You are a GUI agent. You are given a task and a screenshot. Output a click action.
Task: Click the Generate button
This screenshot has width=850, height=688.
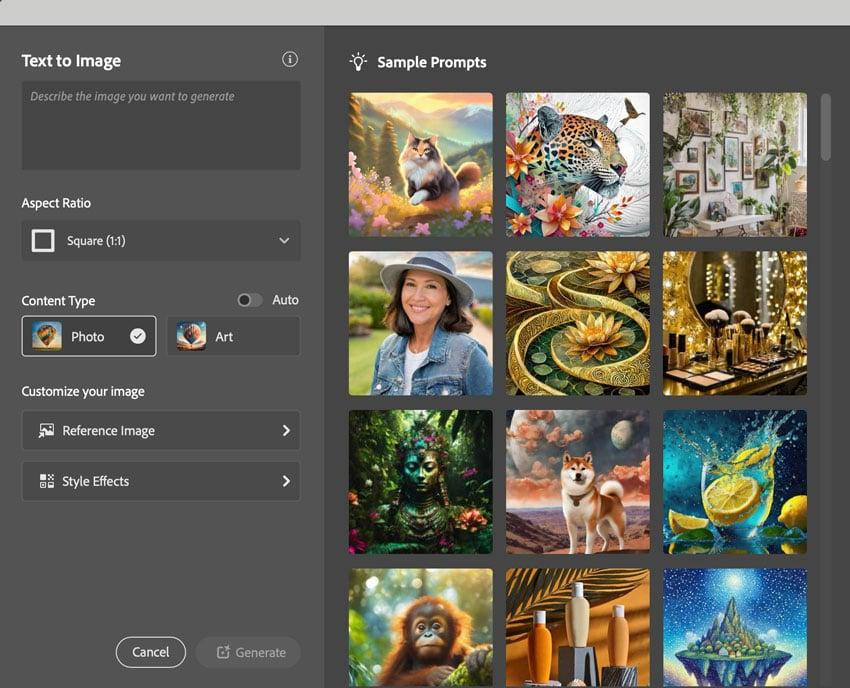[248, 652]
